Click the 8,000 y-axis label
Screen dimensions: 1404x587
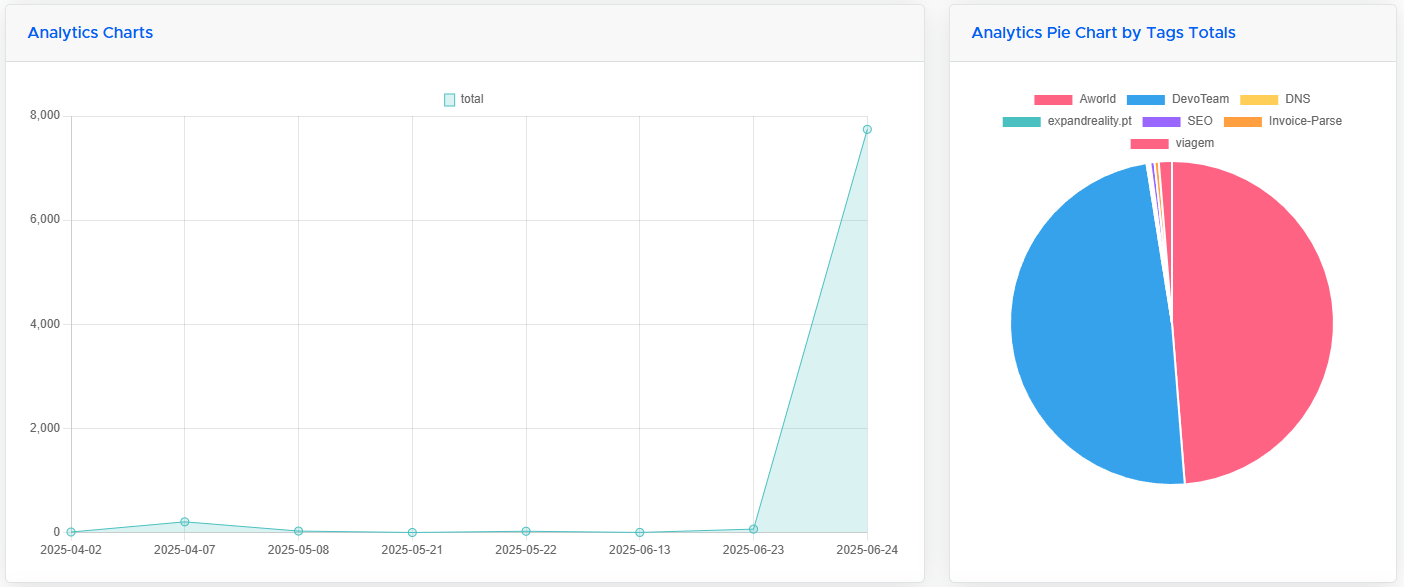point(45,116)
